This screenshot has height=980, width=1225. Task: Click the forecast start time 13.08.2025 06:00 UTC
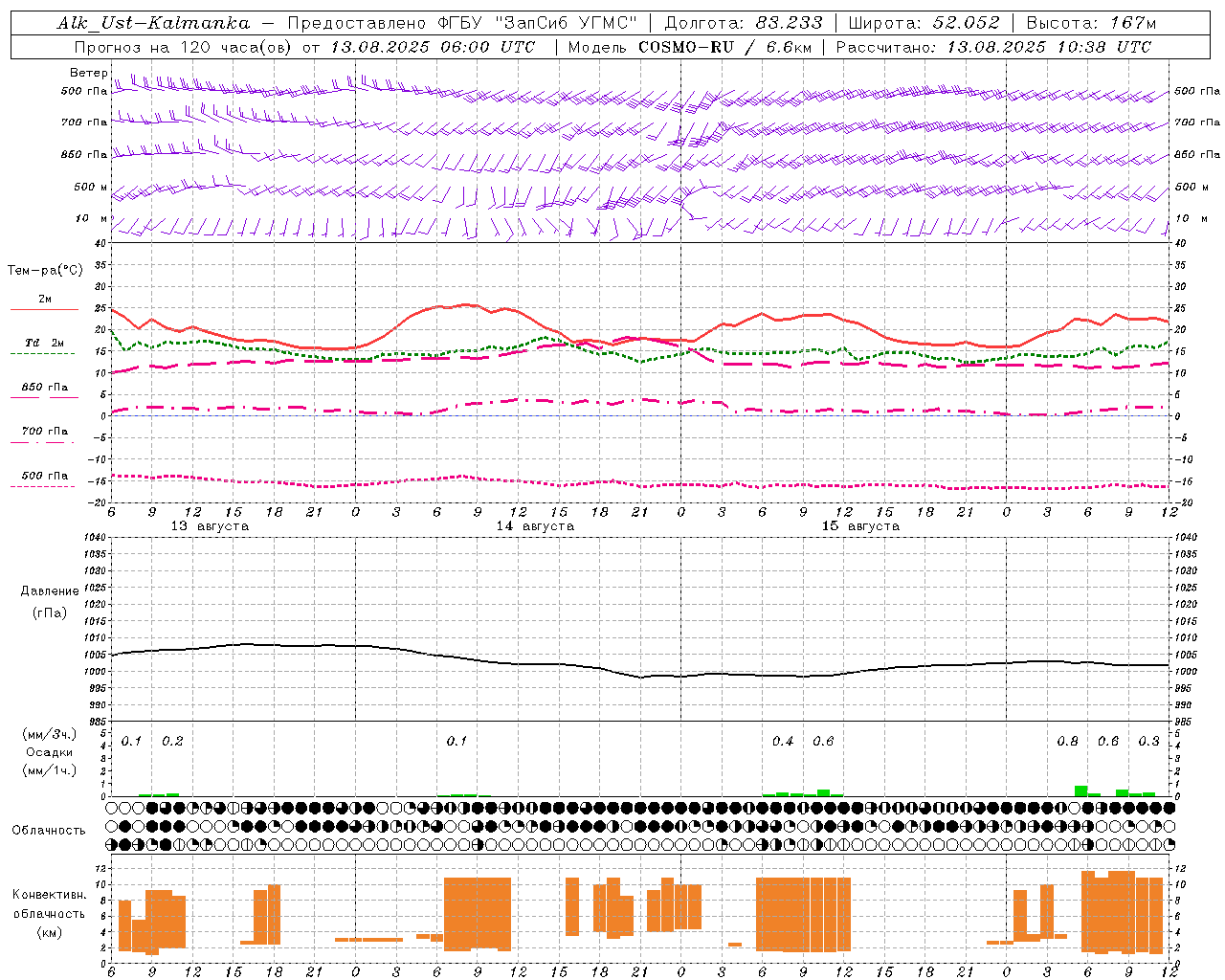(433, 47)
